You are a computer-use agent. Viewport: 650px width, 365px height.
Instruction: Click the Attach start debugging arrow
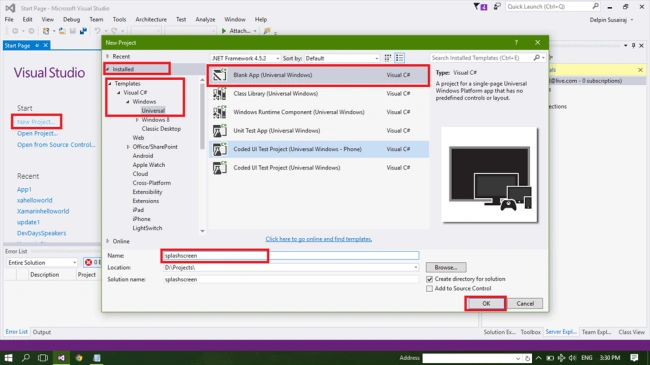[224, 31]
